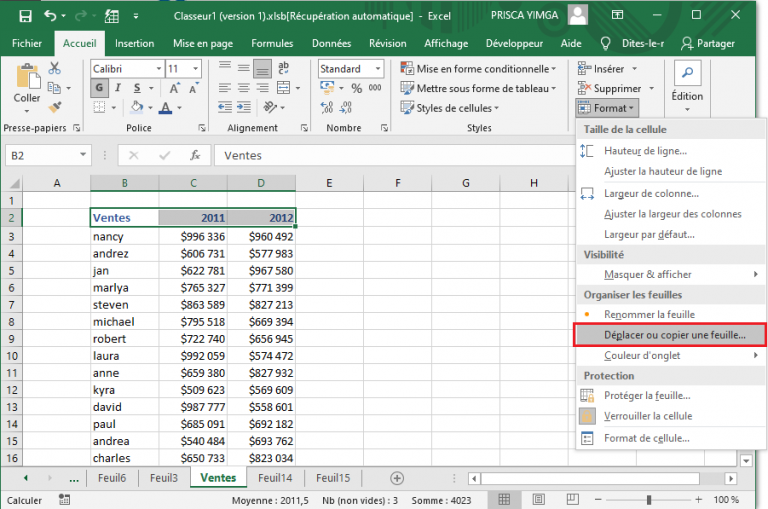Toggle italic I formatting
The width and height of the screenshot is (768, 509).
click(118, 88)
